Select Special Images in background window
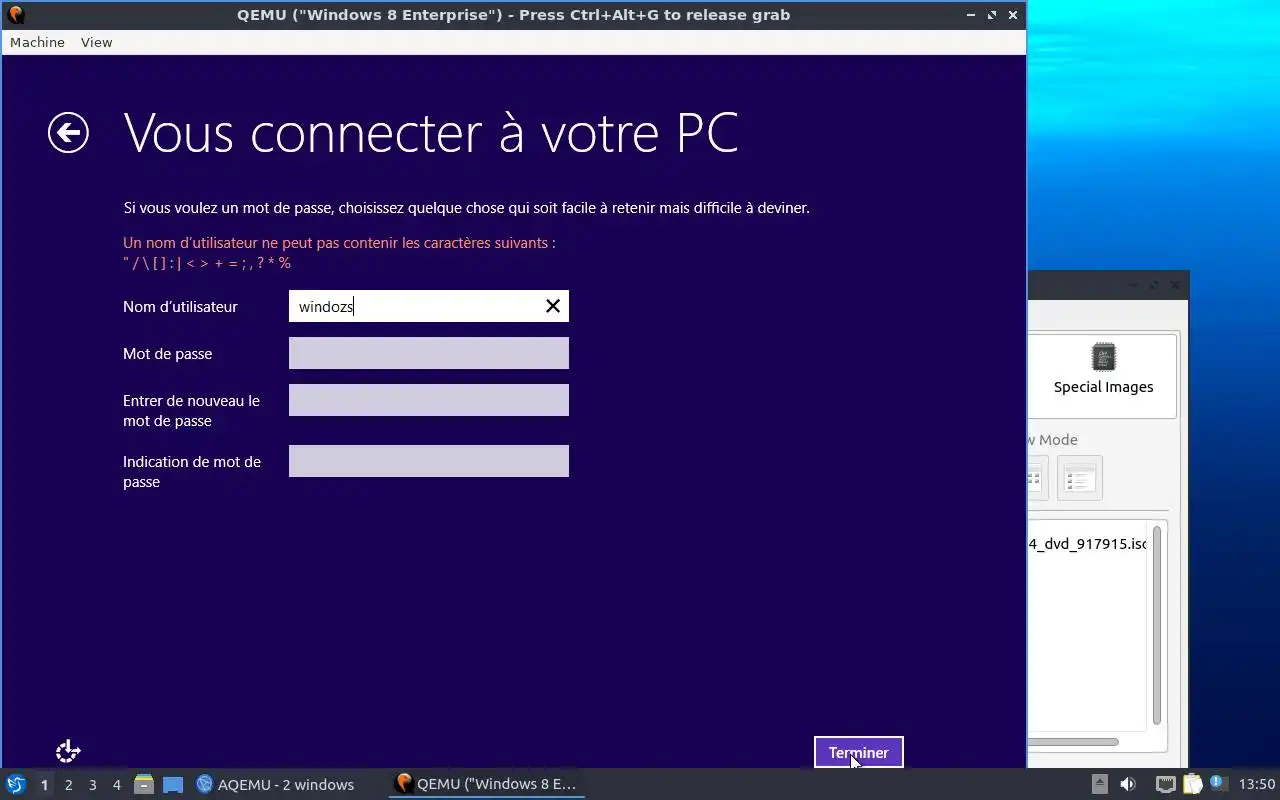The image size is (1280, 800). (x=1103, y=374)
